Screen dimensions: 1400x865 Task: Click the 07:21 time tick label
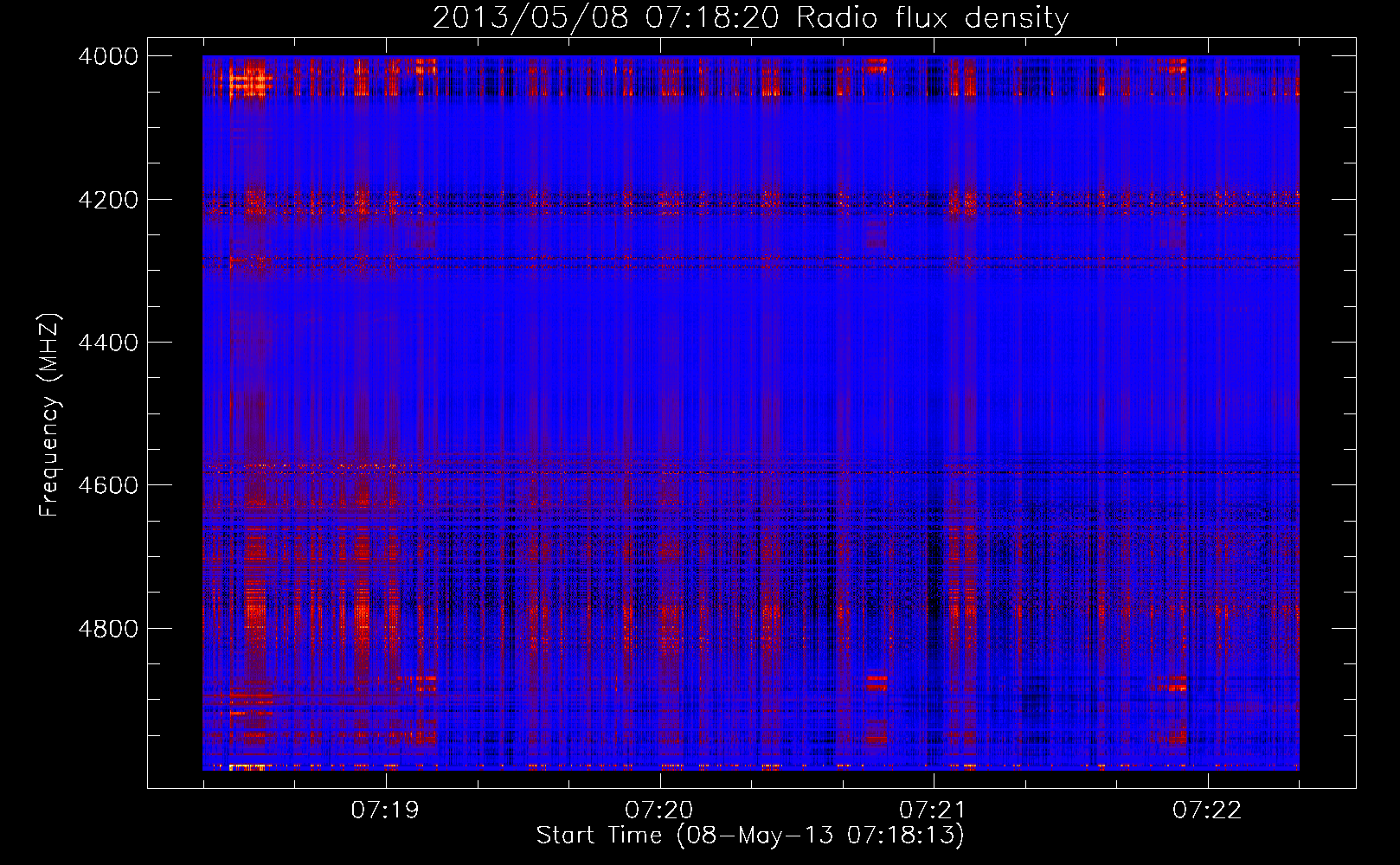coord(933,811)
